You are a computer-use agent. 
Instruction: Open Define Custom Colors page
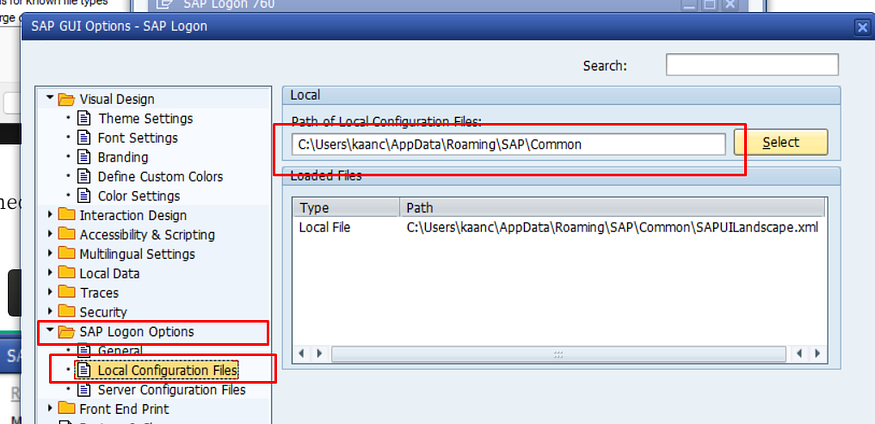(160, 177)
